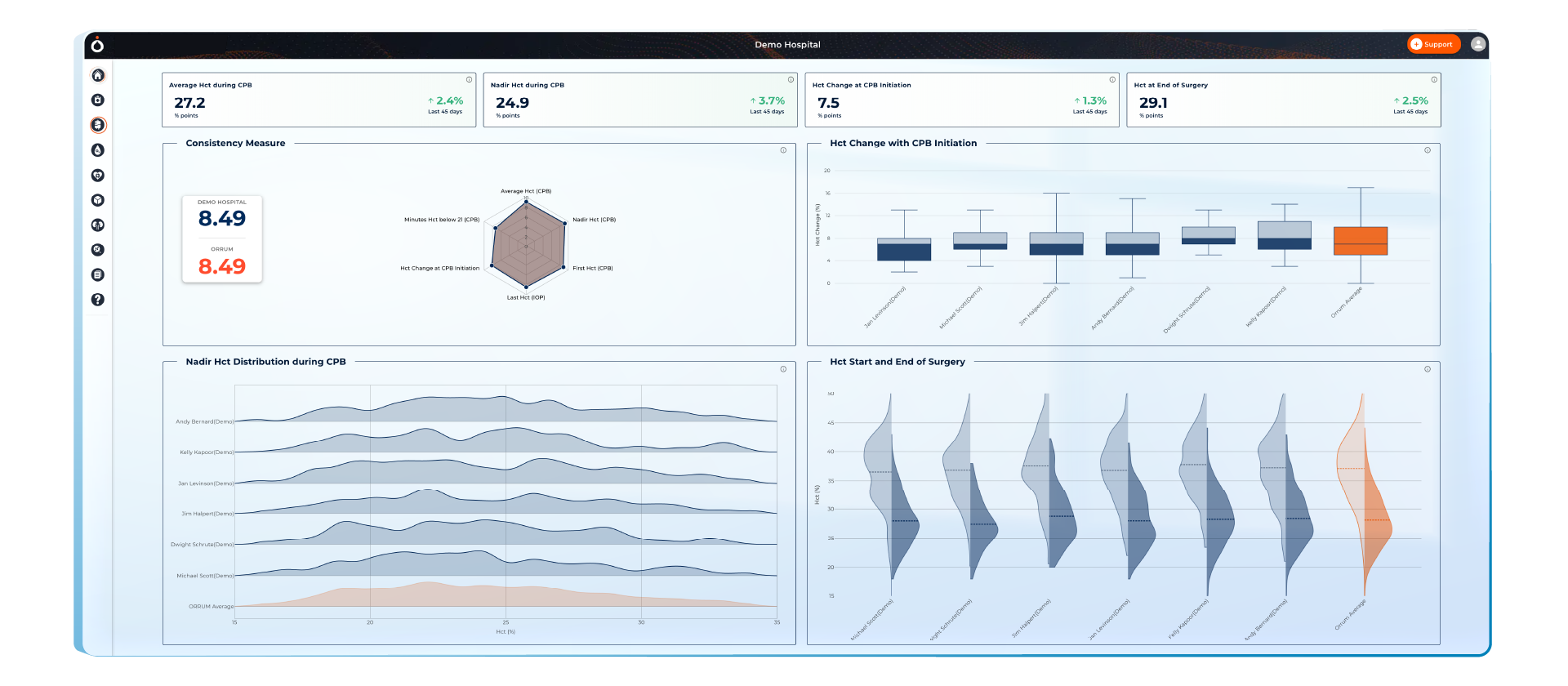Click orange Orrum Average box in box plot
Image resolution: width=1568 pixels, height=686 pixels.
[x=1361, y=241]
